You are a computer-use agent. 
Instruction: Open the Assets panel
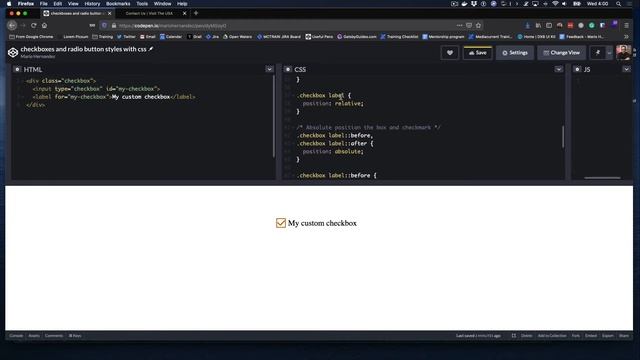coord(34,336)
